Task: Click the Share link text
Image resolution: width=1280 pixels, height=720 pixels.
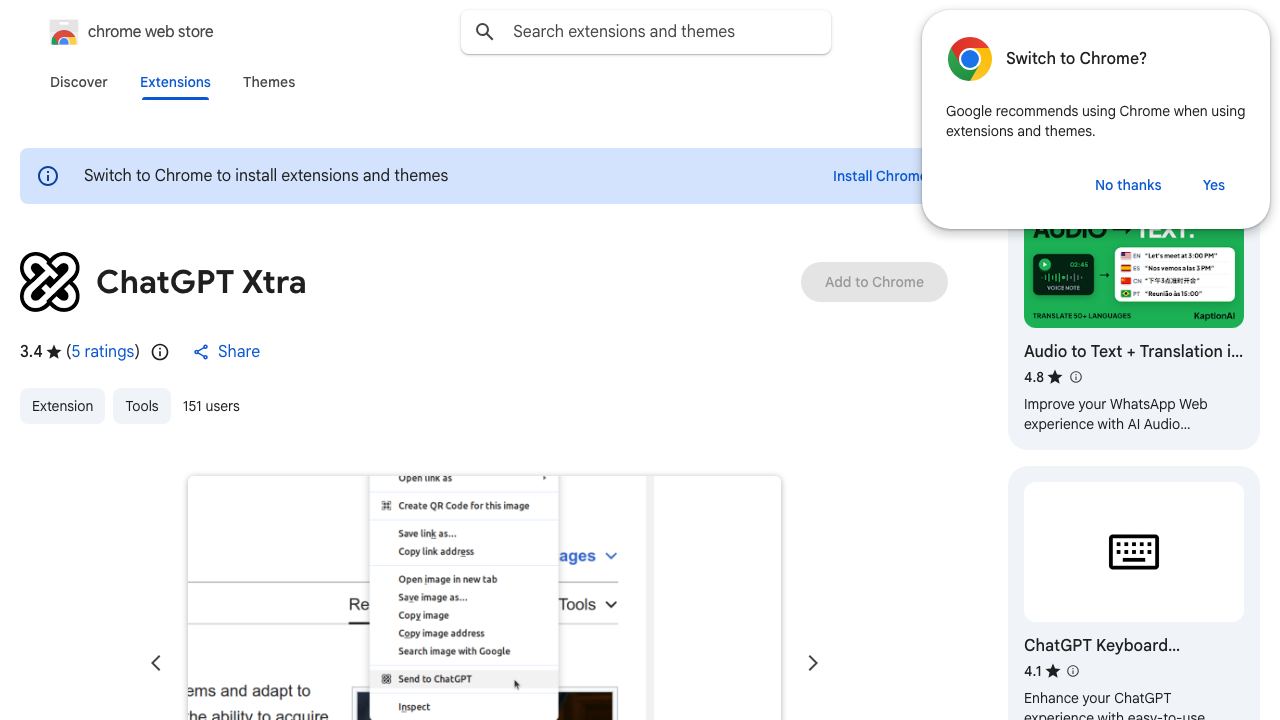Action: (x=239, y=352)
